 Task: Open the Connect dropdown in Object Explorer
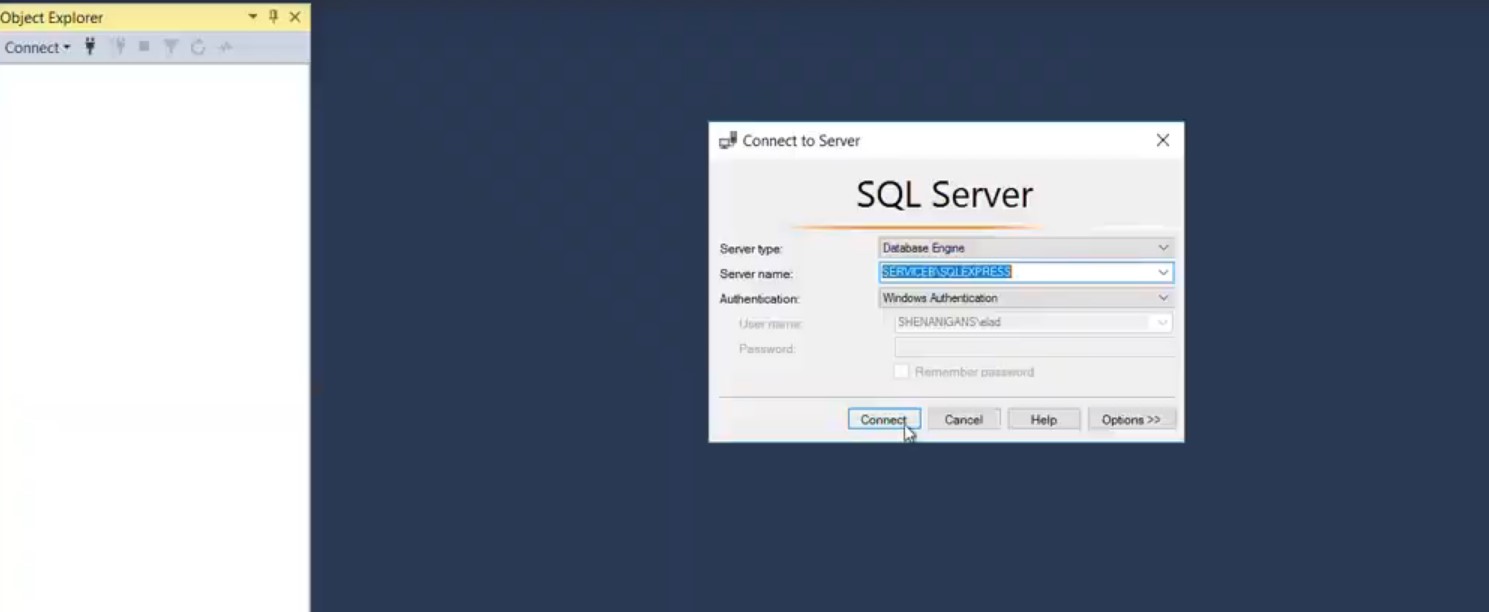click(37, 47)
